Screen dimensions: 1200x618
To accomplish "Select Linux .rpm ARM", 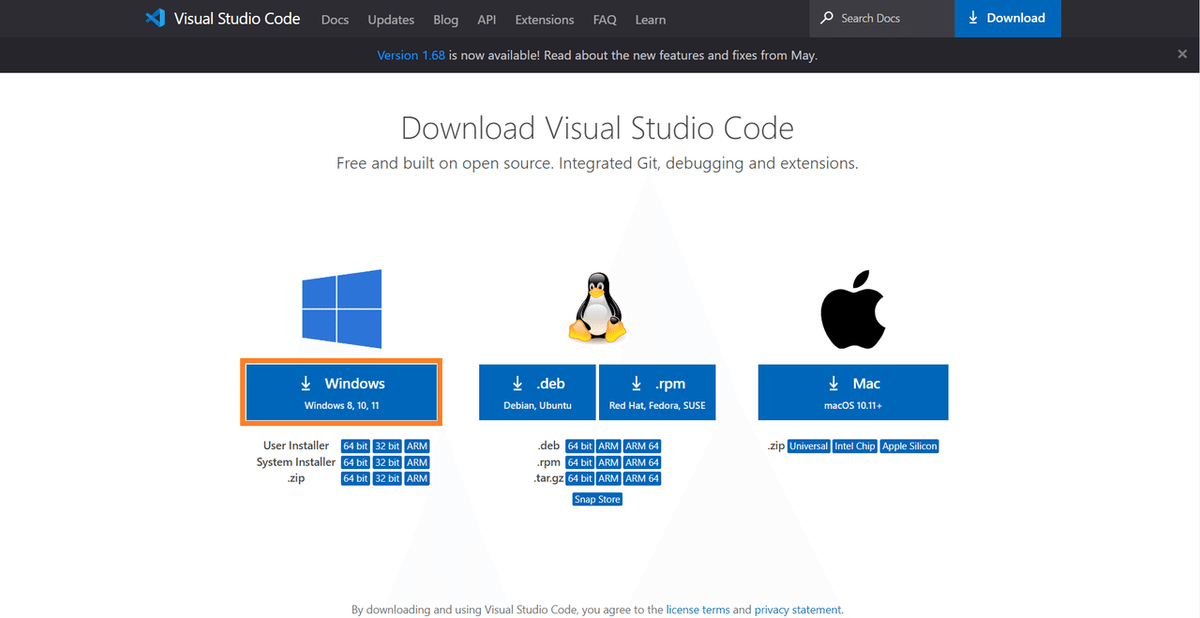I will (608, 462).
